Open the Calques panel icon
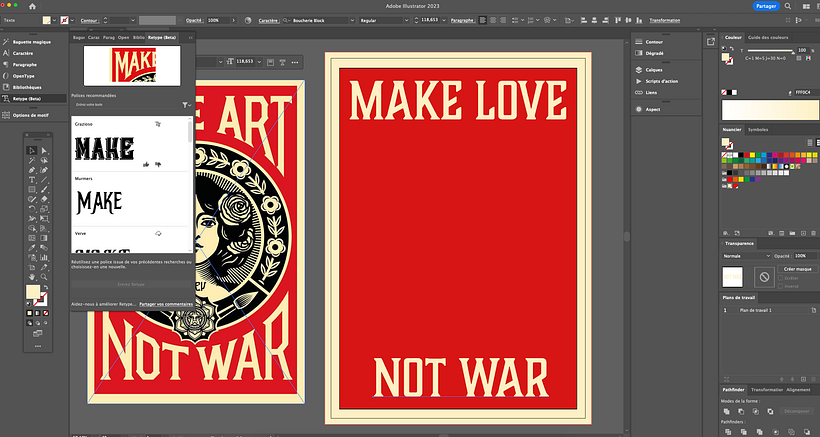Image resolution: width=820 pixels, height=437 pixels. (x=654, y=70)
